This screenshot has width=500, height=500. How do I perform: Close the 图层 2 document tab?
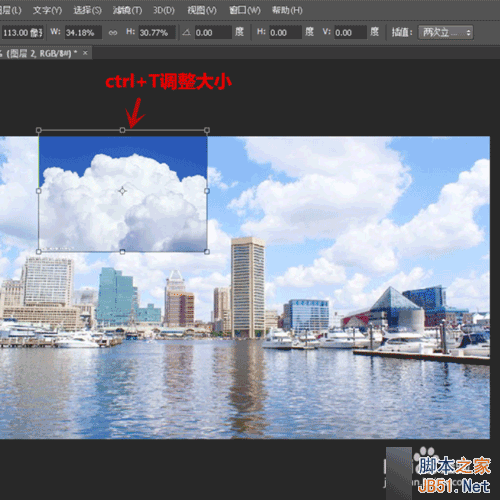85,53
